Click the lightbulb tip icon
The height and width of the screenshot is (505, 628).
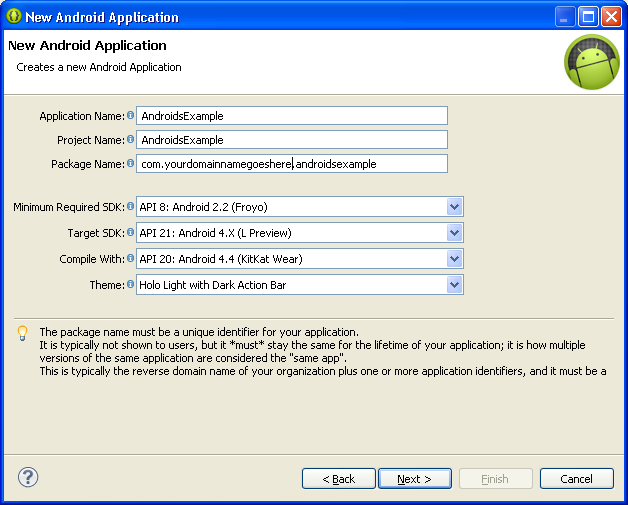(x=22, y=333)
